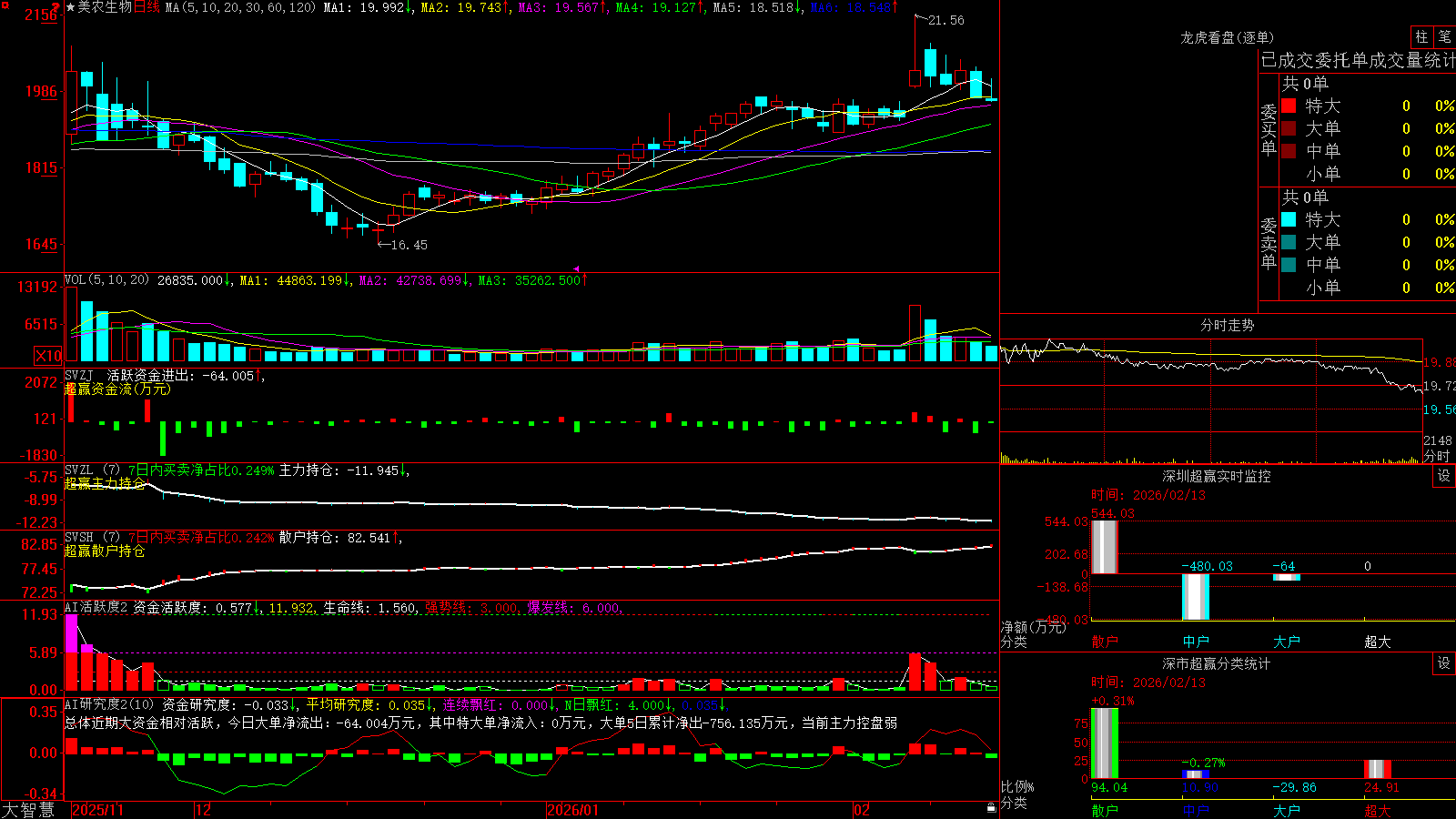1456x819 pixels.
Task: Click the teal 大单 sell-order swatch
Action: [1289, 242]
